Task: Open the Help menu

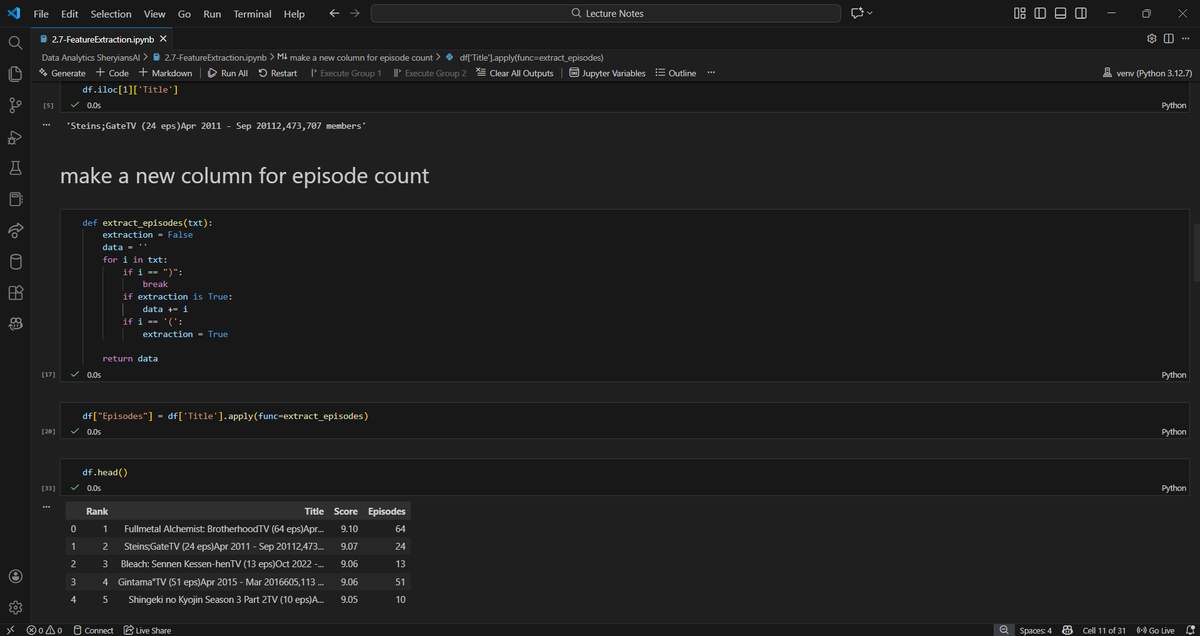Action: pyautogui.click(x=294, y=14)
